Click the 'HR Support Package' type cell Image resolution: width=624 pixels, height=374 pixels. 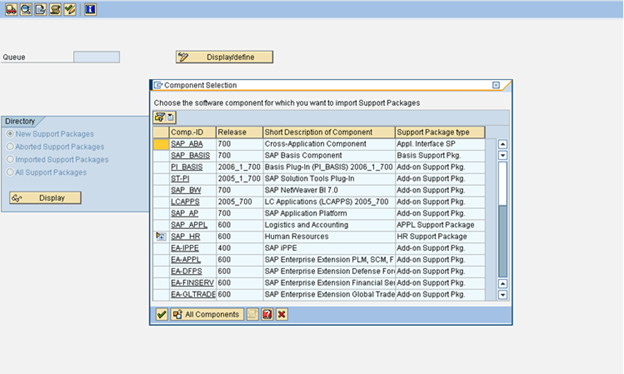click(x=440, y=236)
